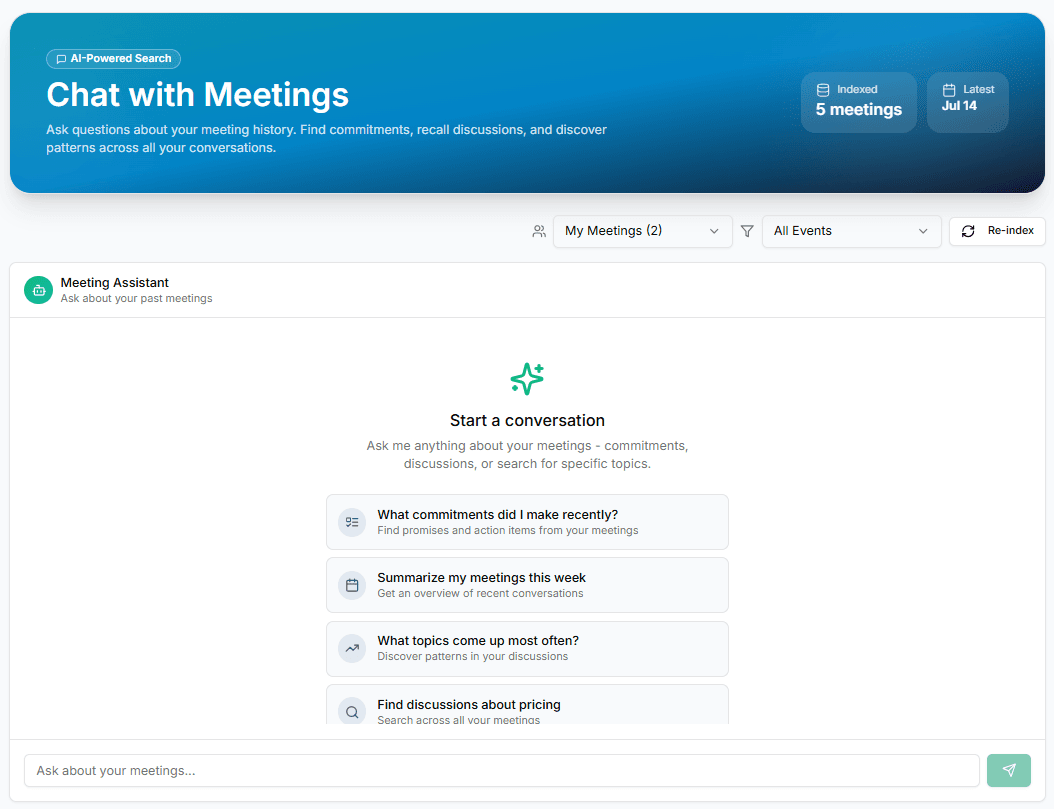The image size is (1054, 809).
Task: Click the checklist icon on commitments suggestion
Action: pos(352,522)
